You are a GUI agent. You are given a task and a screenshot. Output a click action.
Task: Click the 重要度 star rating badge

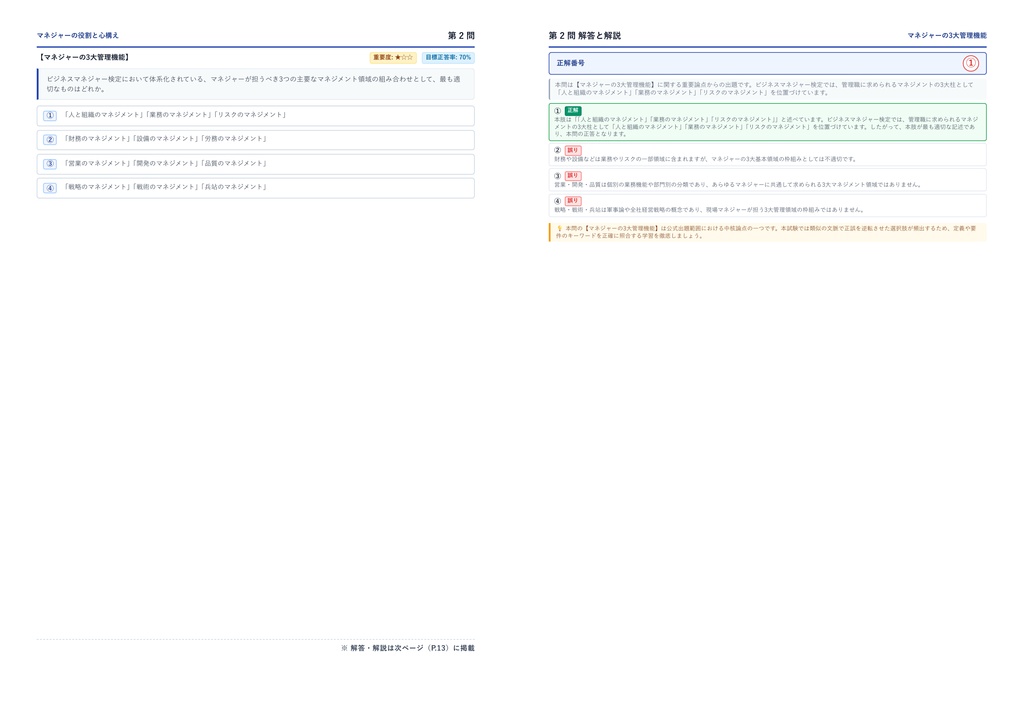pos(393,57)
